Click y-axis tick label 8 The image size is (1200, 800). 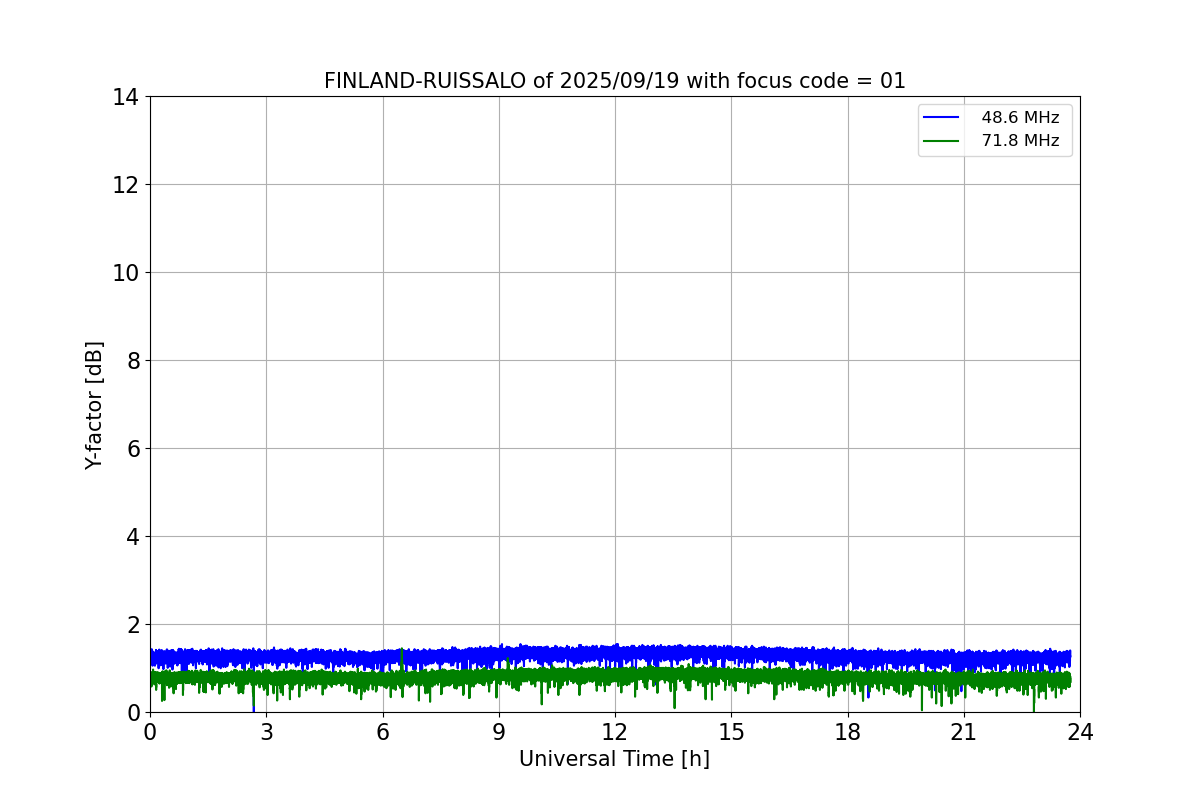[x=133, y=361]
